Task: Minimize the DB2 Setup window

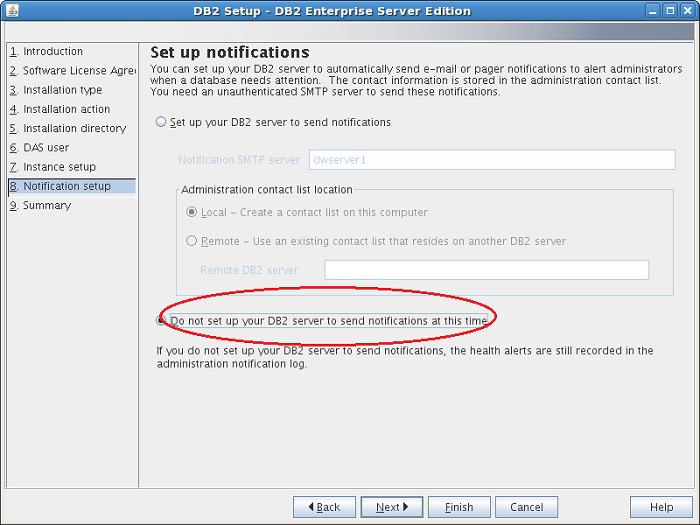Action: [653, 11]
